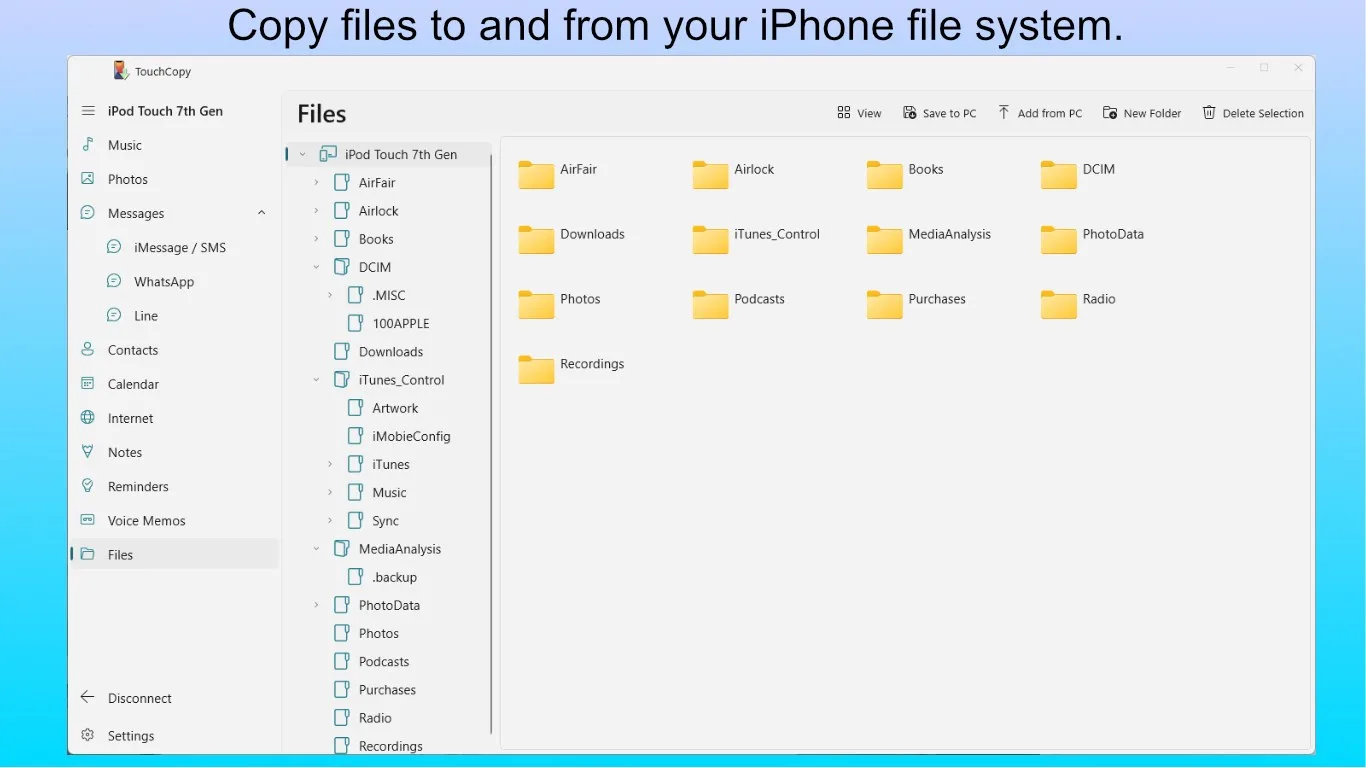The width and height of the screenshot is (1366, 768).
Task: Click the iTunes_Control folder icon in grid
Action: tap(710, 240)
